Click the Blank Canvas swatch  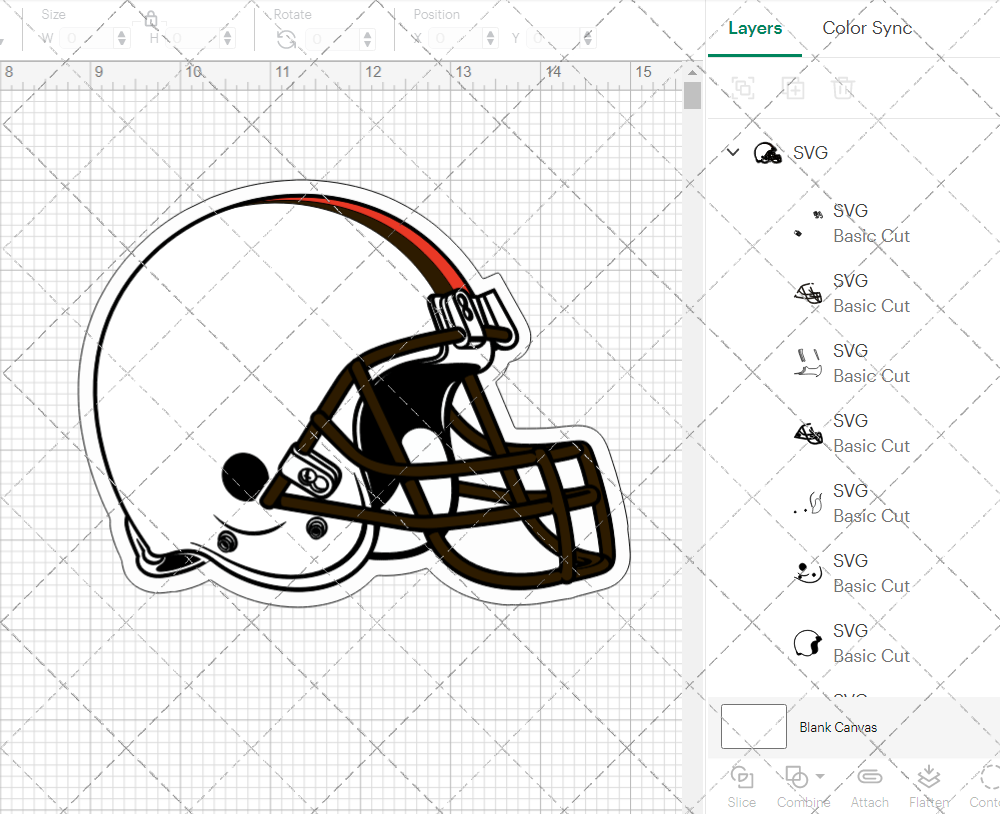point(753,727)
